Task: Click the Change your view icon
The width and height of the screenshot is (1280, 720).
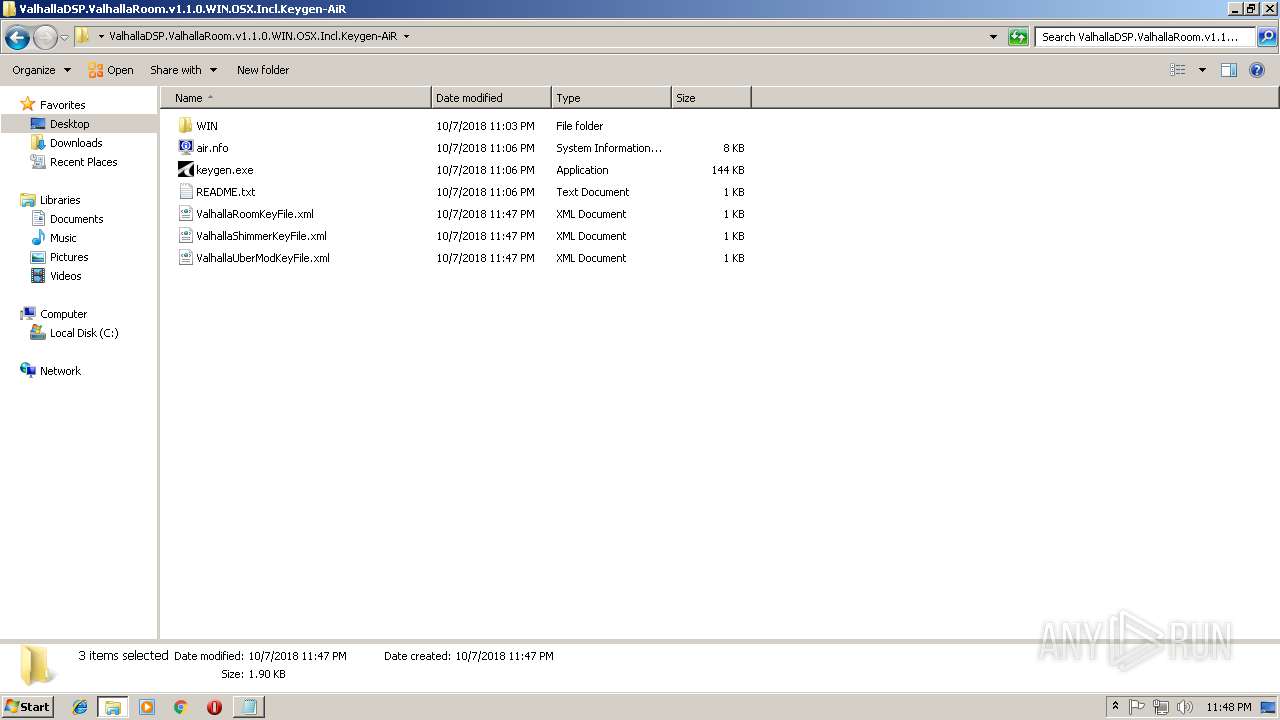Action: [1178, 70]
